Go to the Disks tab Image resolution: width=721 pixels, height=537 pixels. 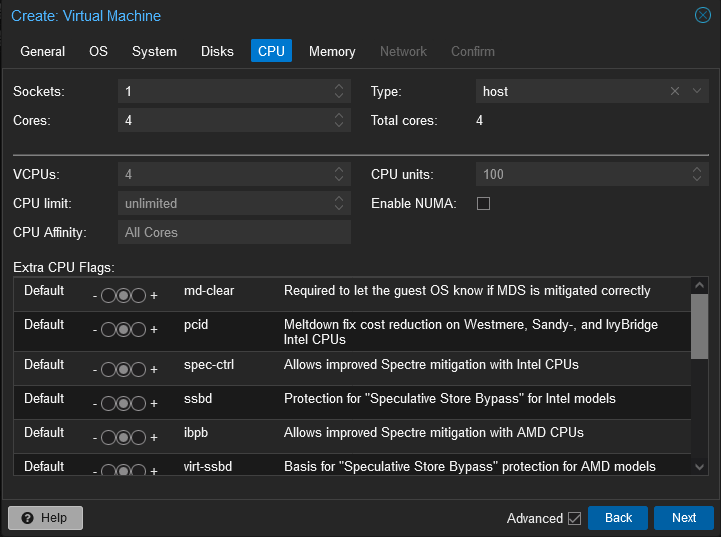[x=217, y=51]
